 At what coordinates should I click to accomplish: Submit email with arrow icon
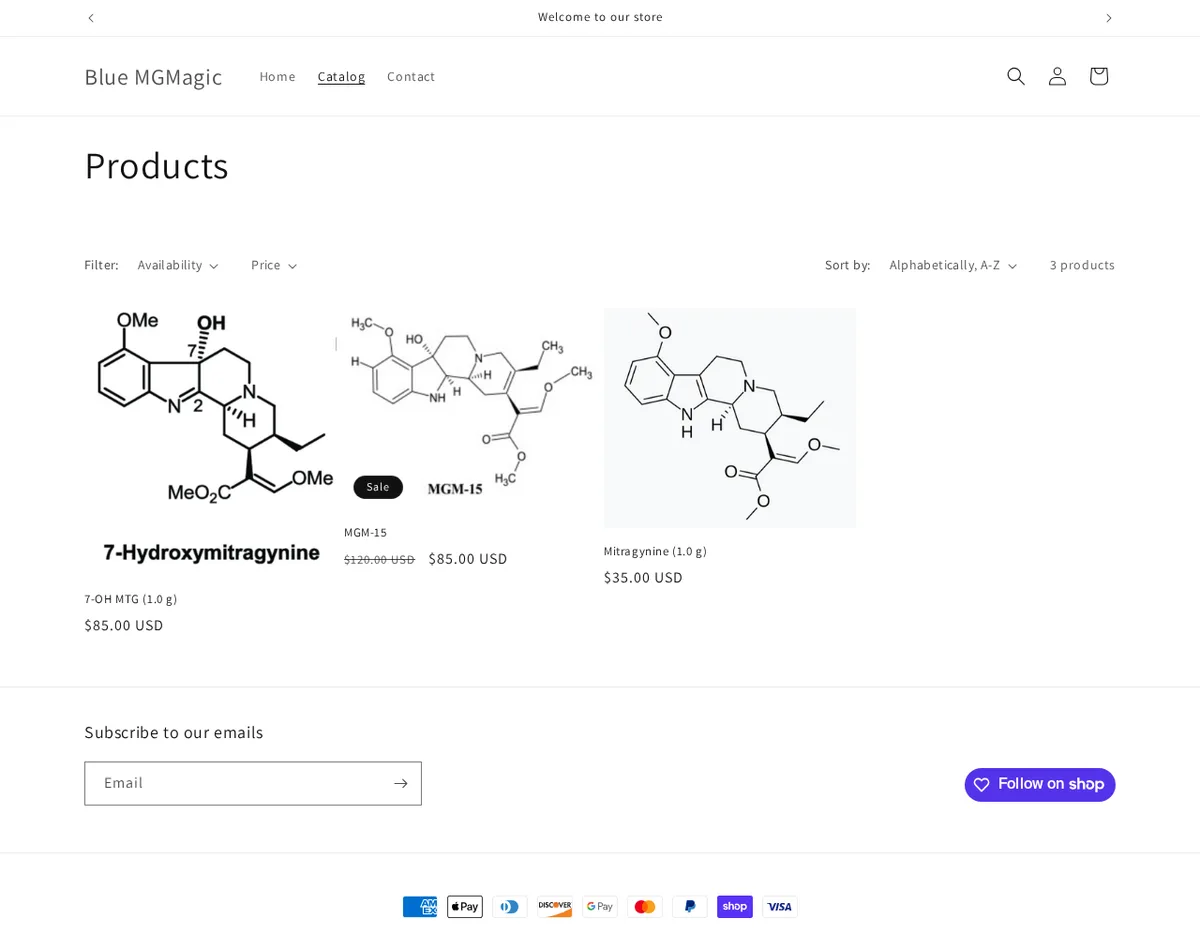(400, 783)
